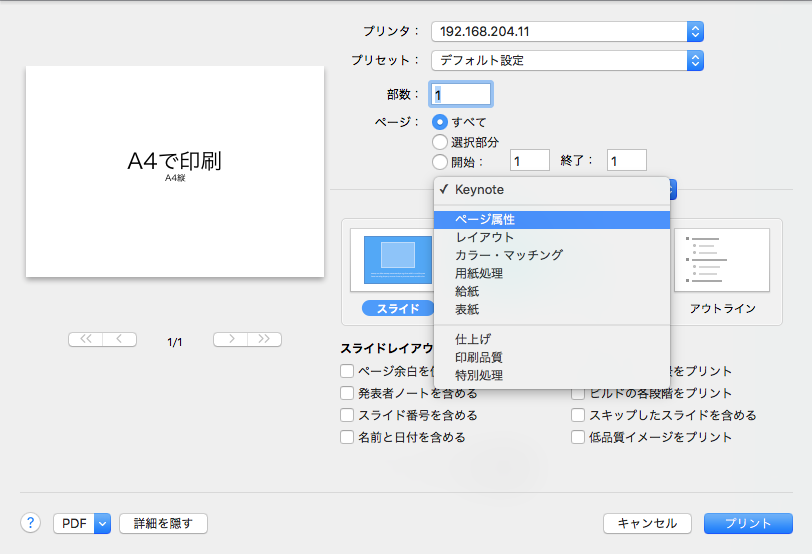Choose カラー・マッチング from the menu

tap(508, 255)
